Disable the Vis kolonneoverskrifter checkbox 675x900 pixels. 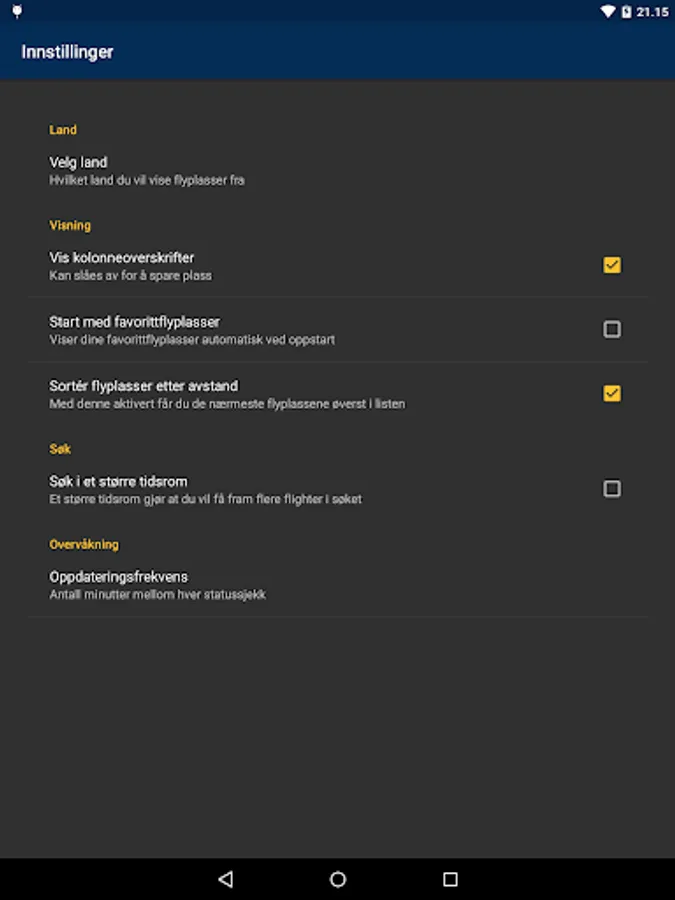(x=612, y=265)
